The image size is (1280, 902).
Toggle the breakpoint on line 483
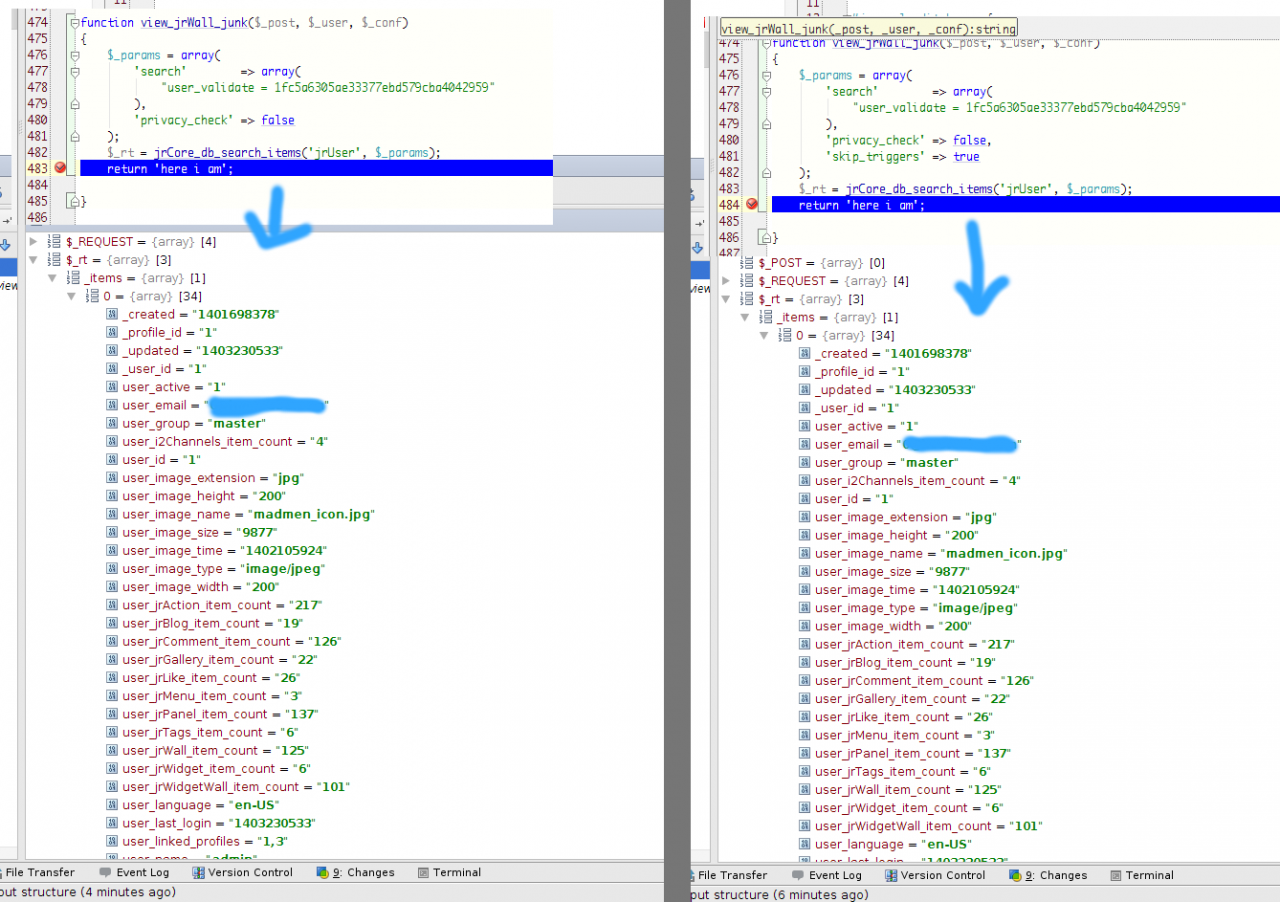point(60,168)
